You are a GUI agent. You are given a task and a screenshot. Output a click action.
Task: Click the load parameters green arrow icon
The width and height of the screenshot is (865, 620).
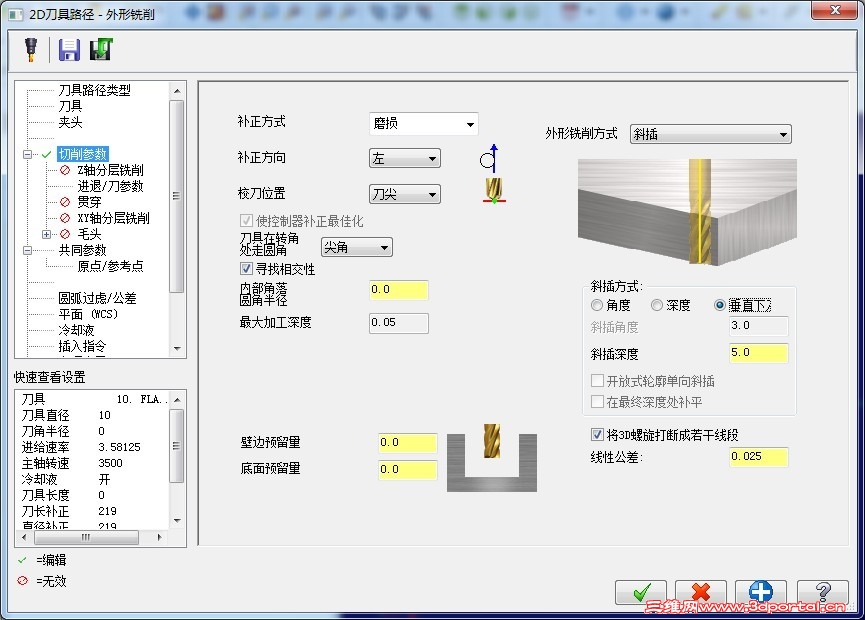click(x=101, y=50)
